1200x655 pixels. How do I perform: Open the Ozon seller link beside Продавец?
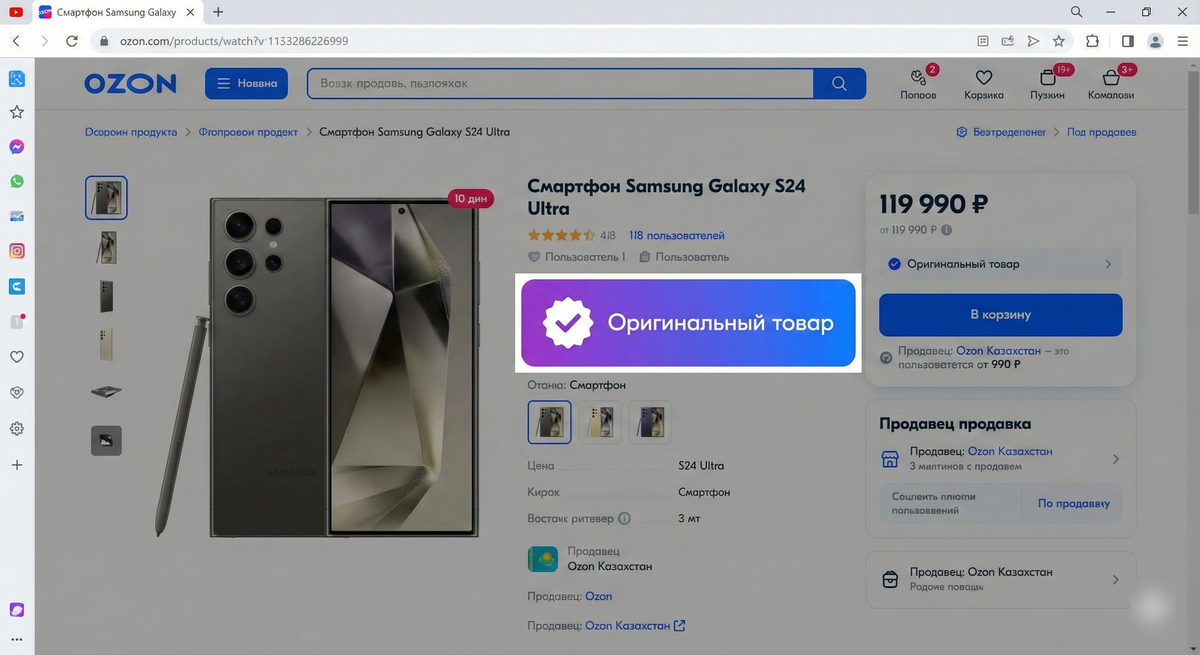pyautogui.click(x=598, y=596)
